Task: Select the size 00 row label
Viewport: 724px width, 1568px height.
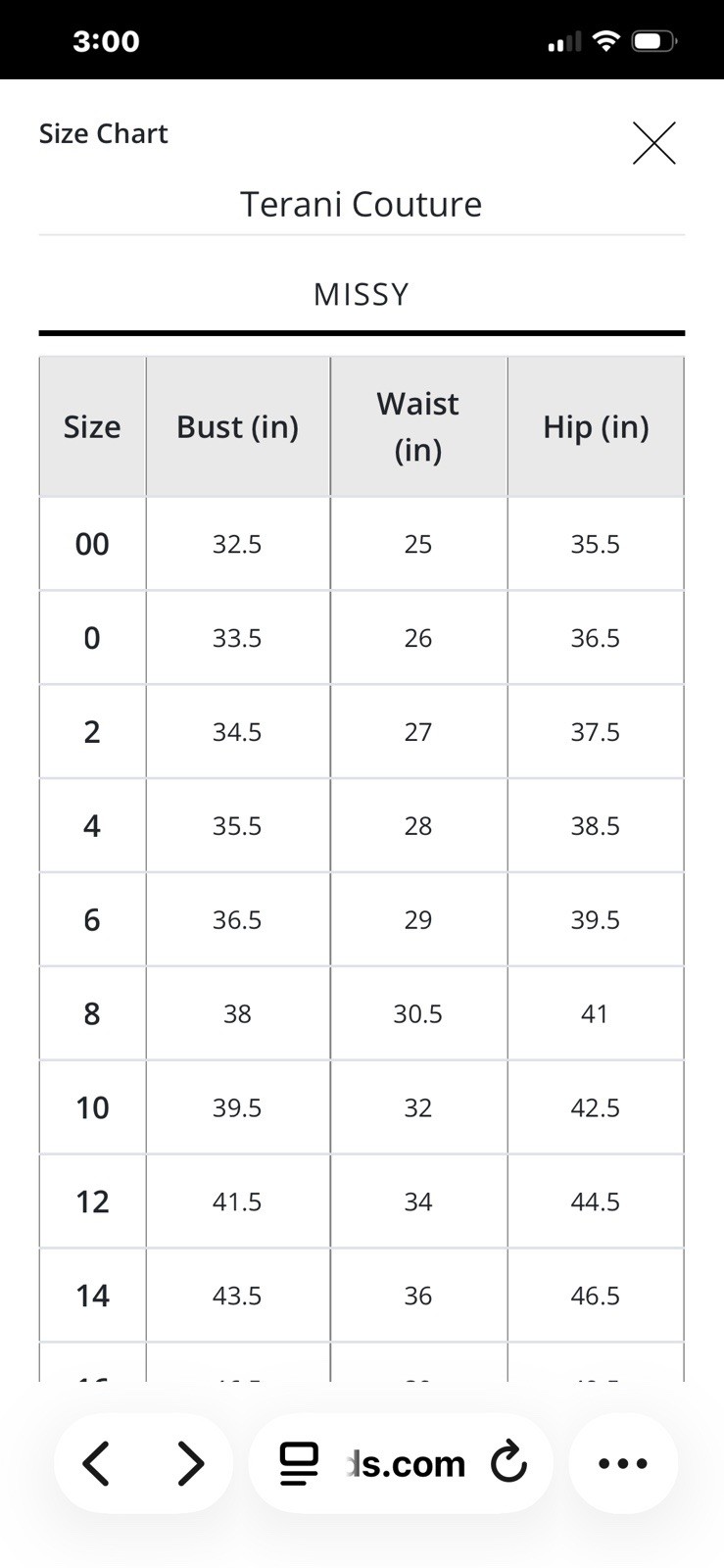Action: click(x=92, y=544)
